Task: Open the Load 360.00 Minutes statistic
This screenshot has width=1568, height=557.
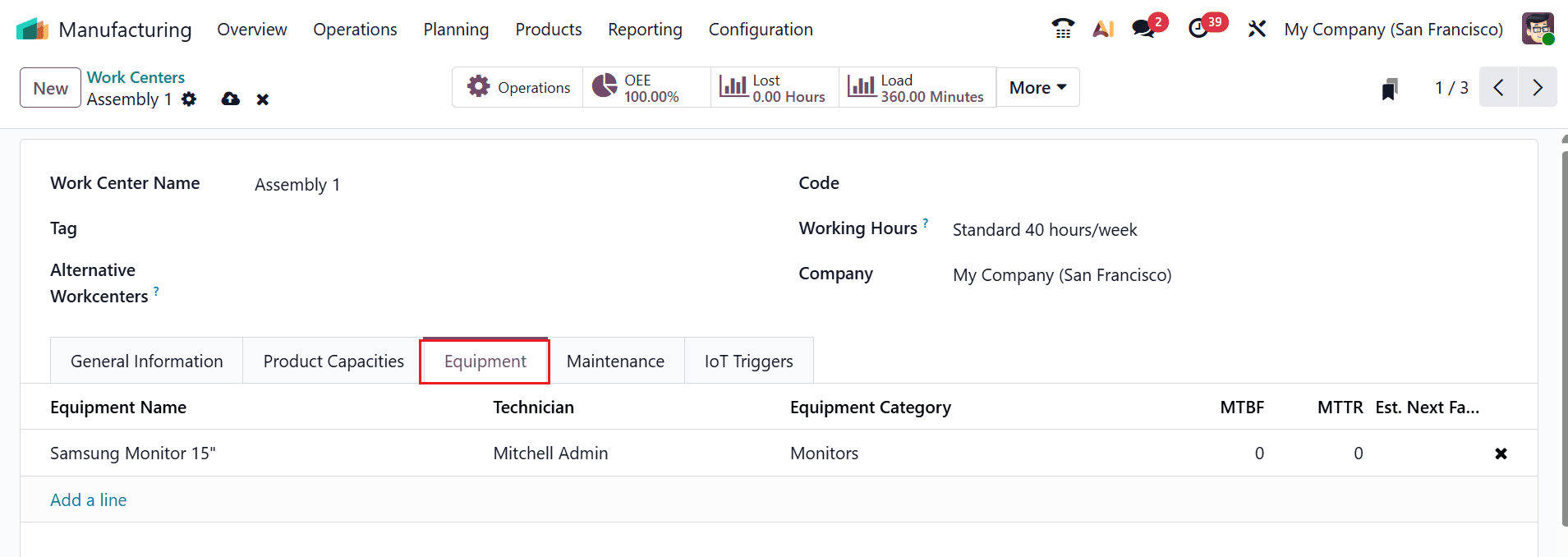Action: 917,87
